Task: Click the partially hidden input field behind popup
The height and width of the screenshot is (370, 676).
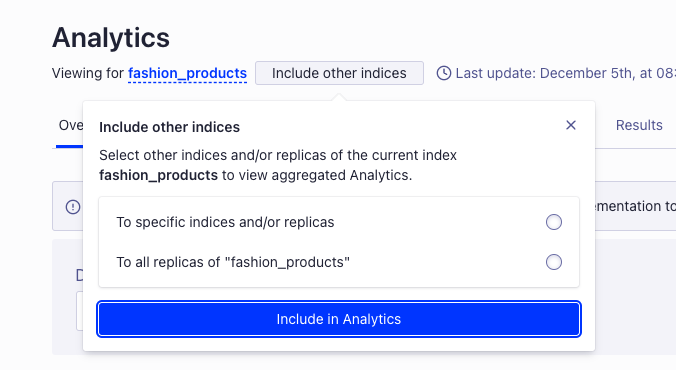Action: [80, 311]
